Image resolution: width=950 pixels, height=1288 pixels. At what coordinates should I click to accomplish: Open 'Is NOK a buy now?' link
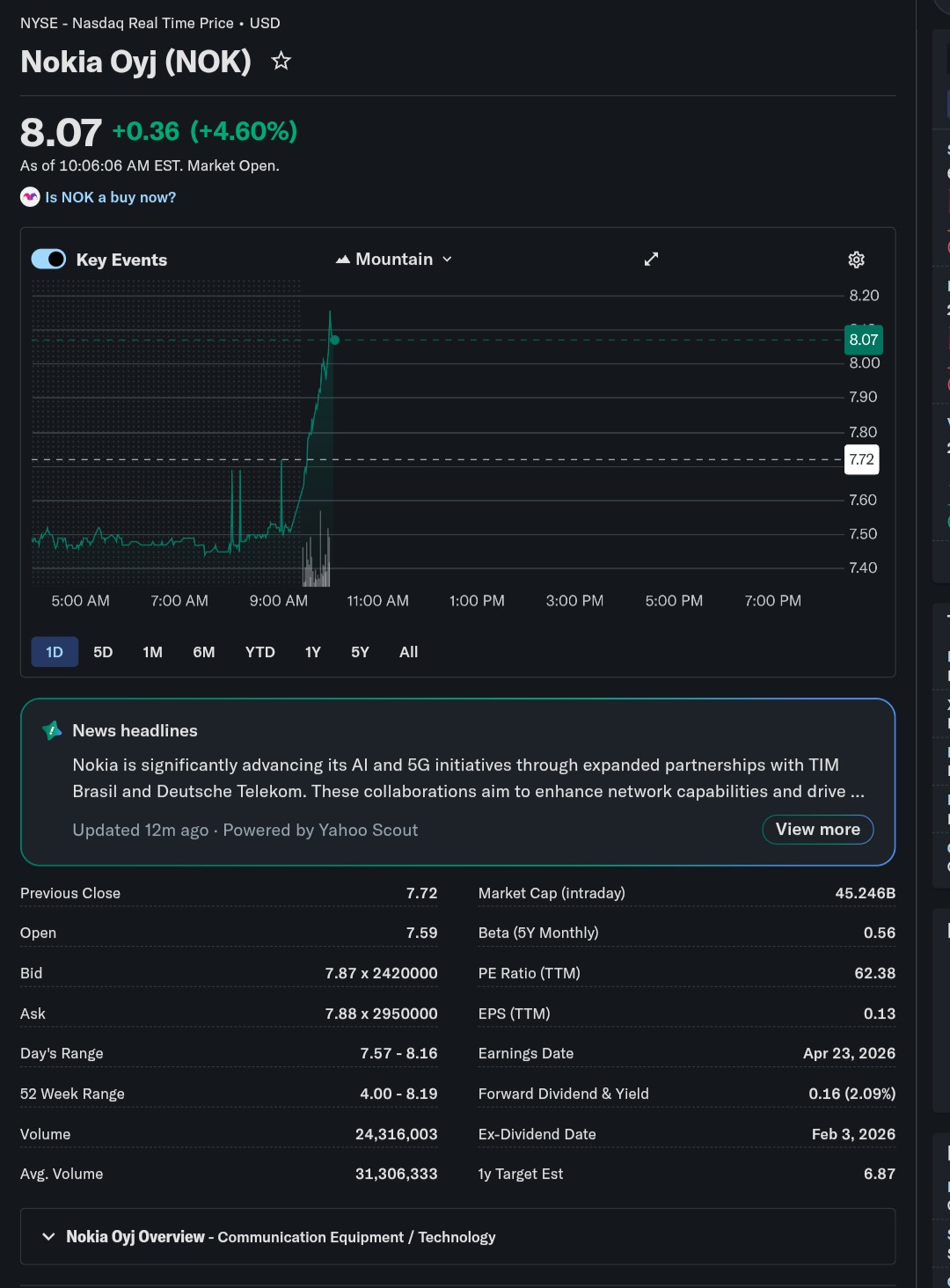[x=111, y=197]
